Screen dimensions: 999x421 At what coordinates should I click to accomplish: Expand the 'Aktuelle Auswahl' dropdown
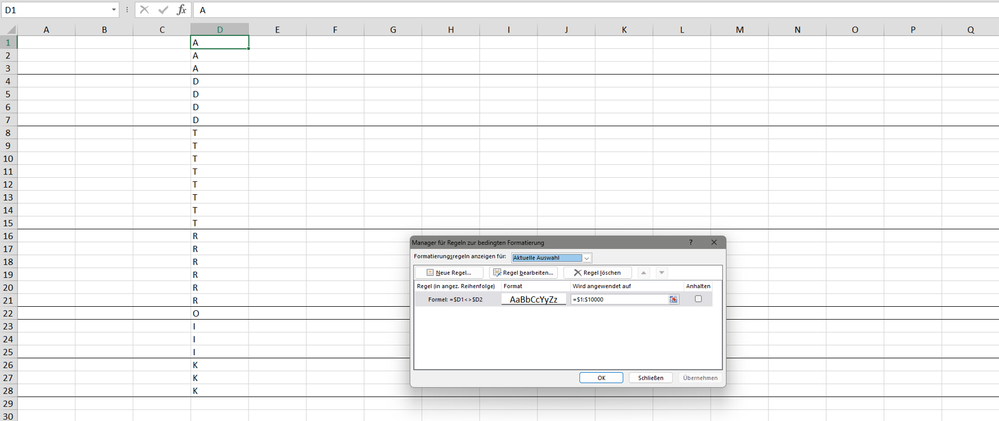pyautogui.click(x=587, y=258)
